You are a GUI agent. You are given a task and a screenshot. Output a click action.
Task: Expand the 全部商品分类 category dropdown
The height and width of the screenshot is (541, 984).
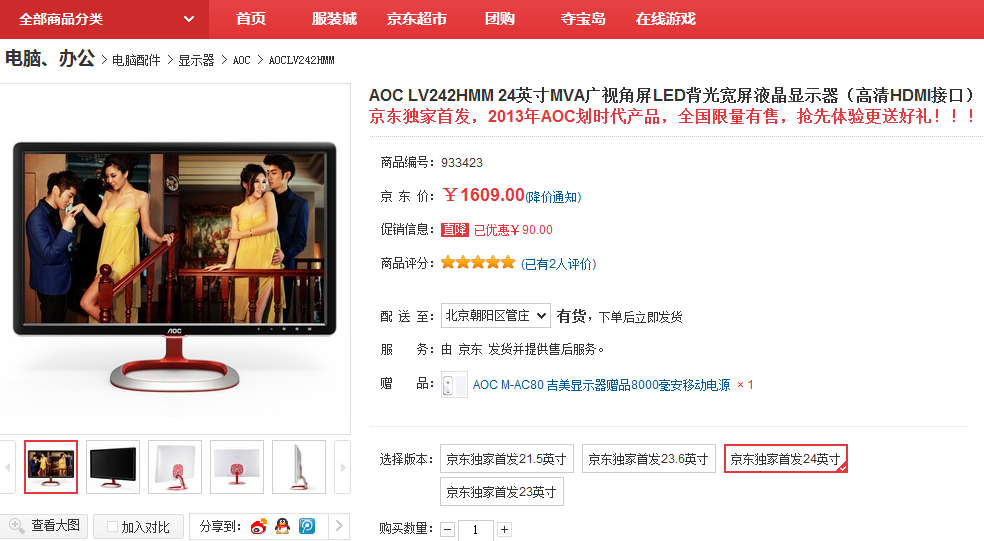tap(104, 19)
